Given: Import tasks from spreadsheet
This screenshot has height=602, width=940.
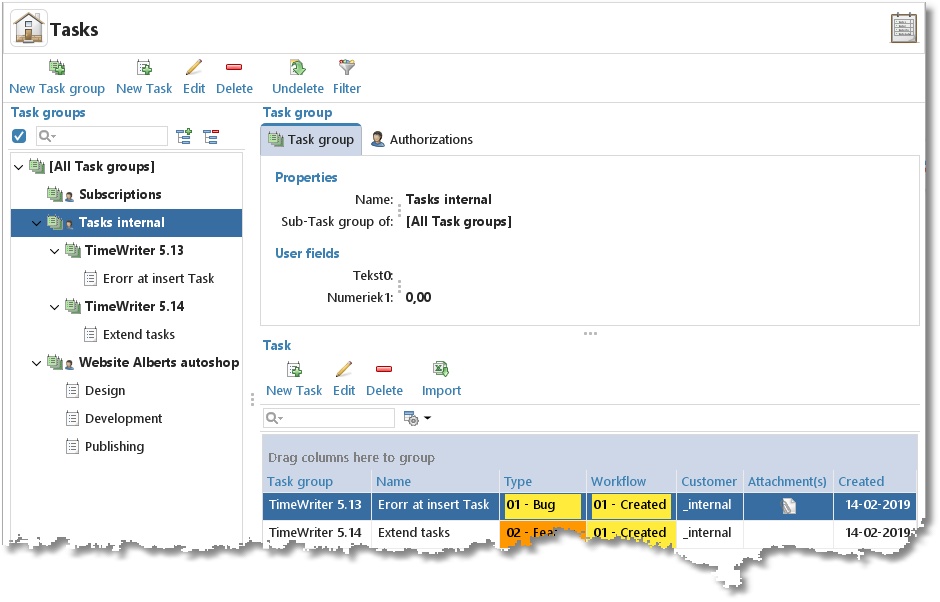Looking at the screenshot, I should tap(441, 380).
